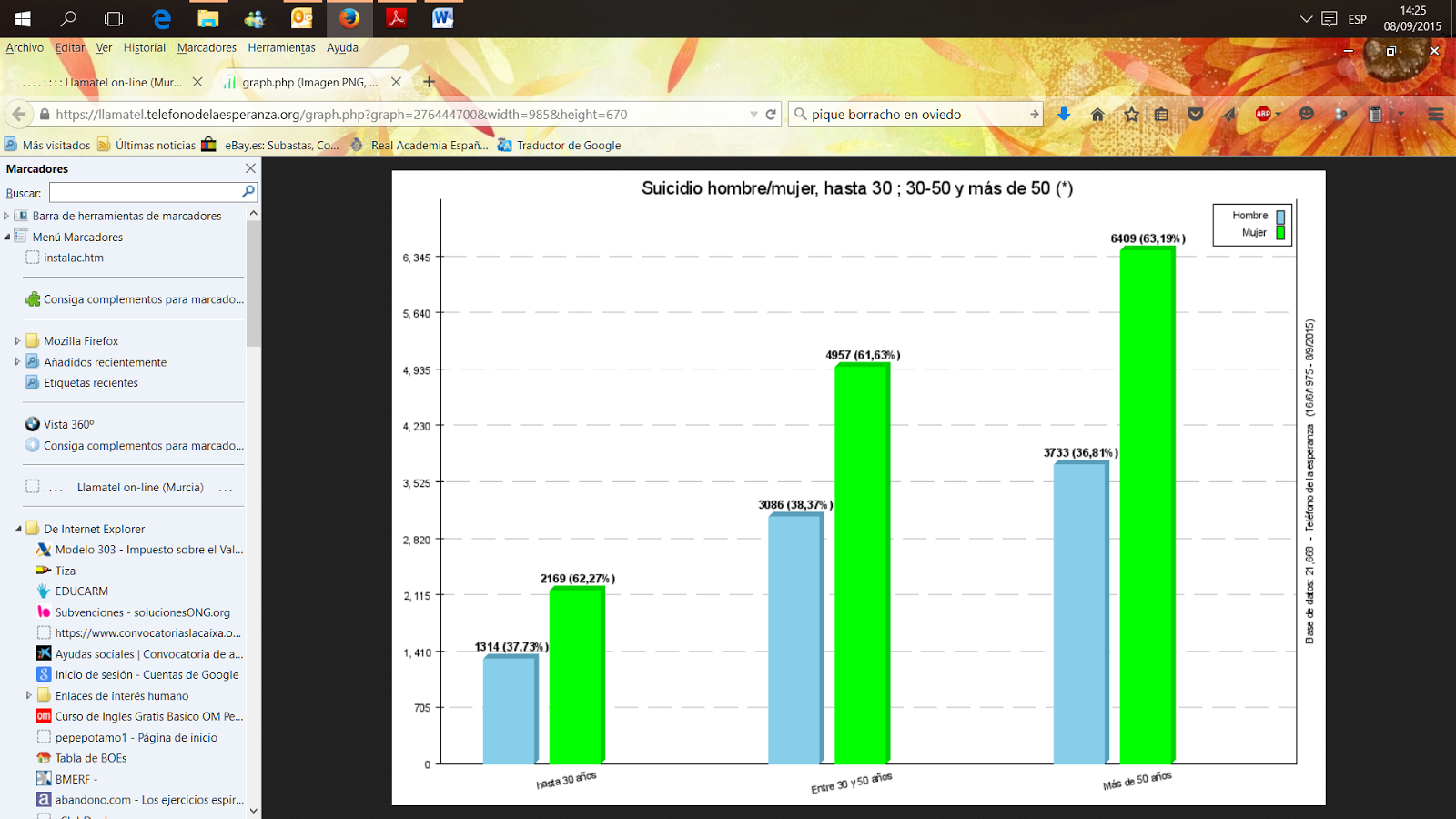
Task: Click the clipboard notes toolbar icon
Action: (1375, 114)
